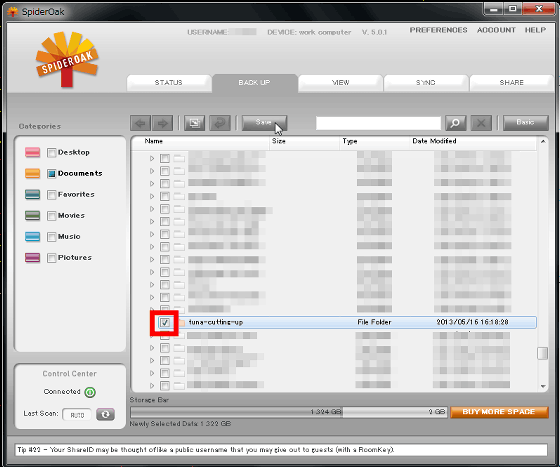Check the Music category checkbox
This screenshot has width=560, height=467.
52,237
